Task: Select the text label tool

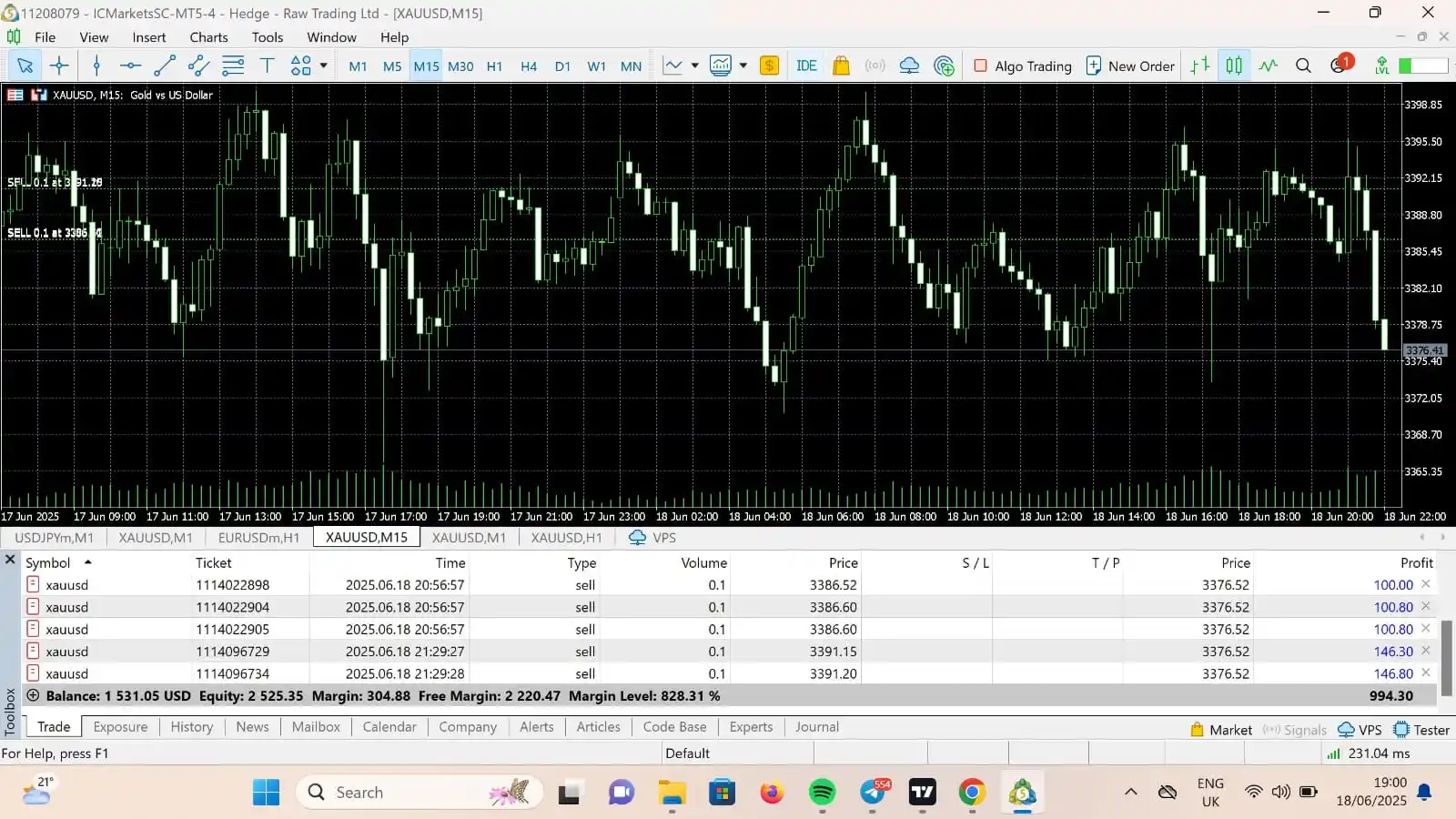Action: click(x=268, y=66)
